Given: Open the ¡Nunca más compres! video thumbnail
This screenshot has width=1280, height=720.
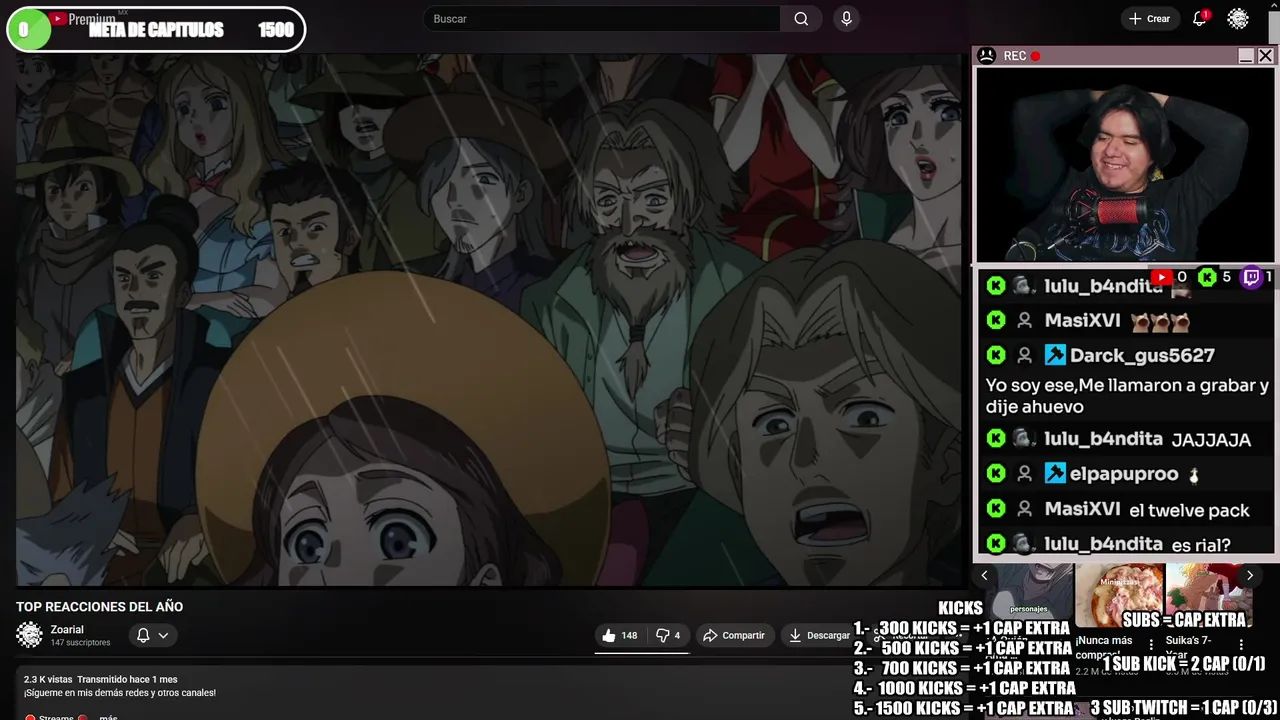Looking at the screenshot, I should point(1119,595).
